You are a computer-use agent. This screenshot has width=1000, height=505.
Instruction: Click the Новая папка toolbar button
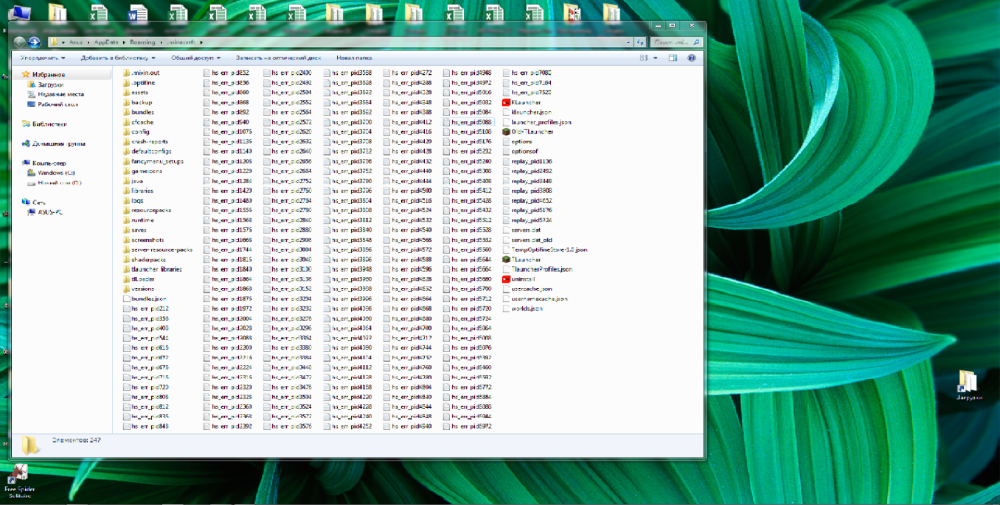(x=354, y=58)
